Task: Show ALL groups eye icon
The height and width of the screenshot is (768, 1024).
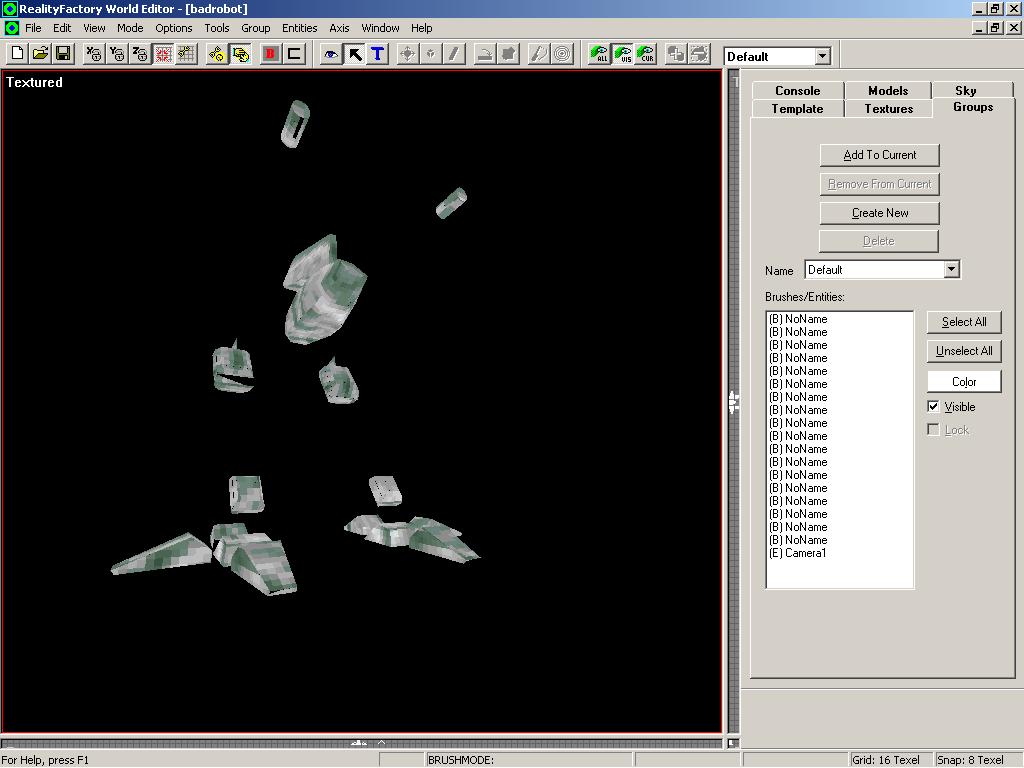Action: pyautogui.click(x=600, y=54)
